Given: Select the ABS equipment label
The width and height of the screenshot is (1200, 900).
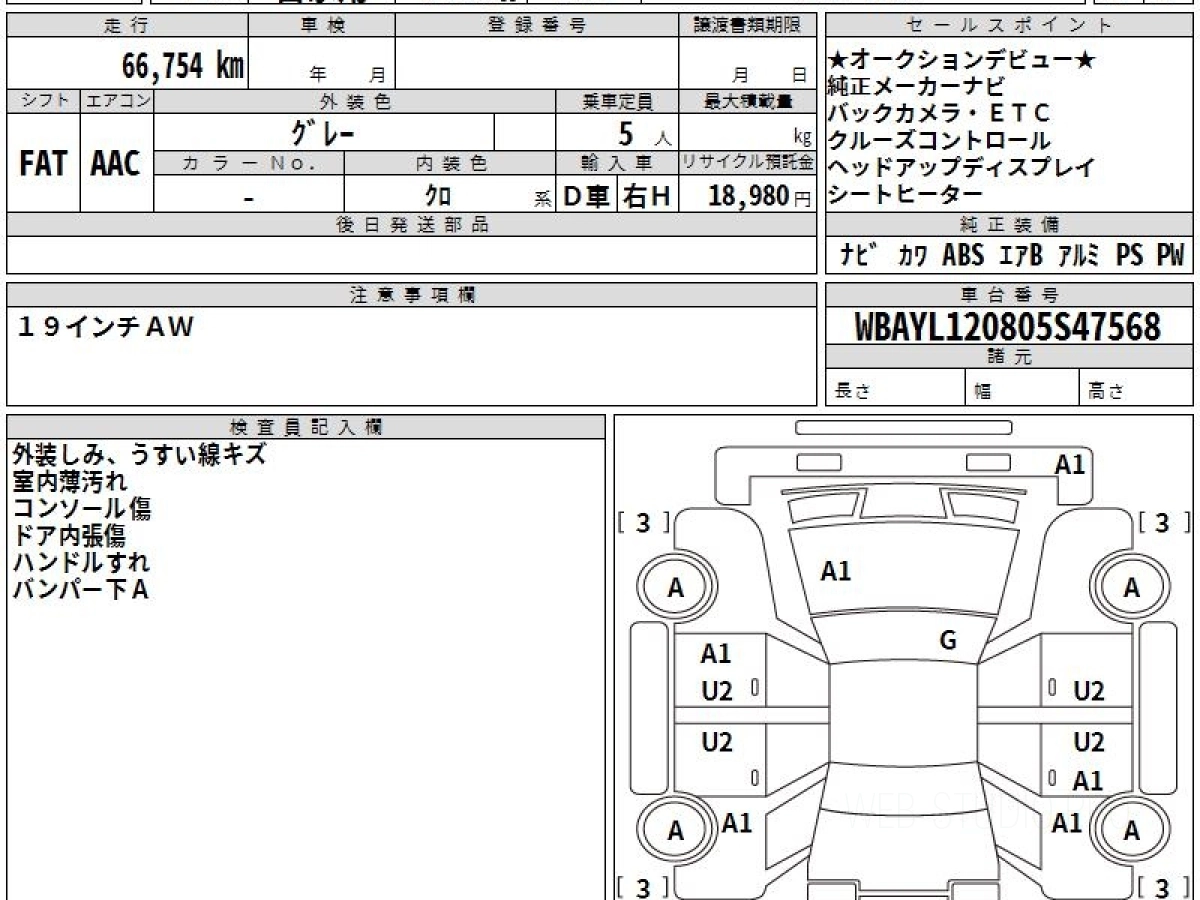Looking at the screenshot, I should [x=963, y=255].
